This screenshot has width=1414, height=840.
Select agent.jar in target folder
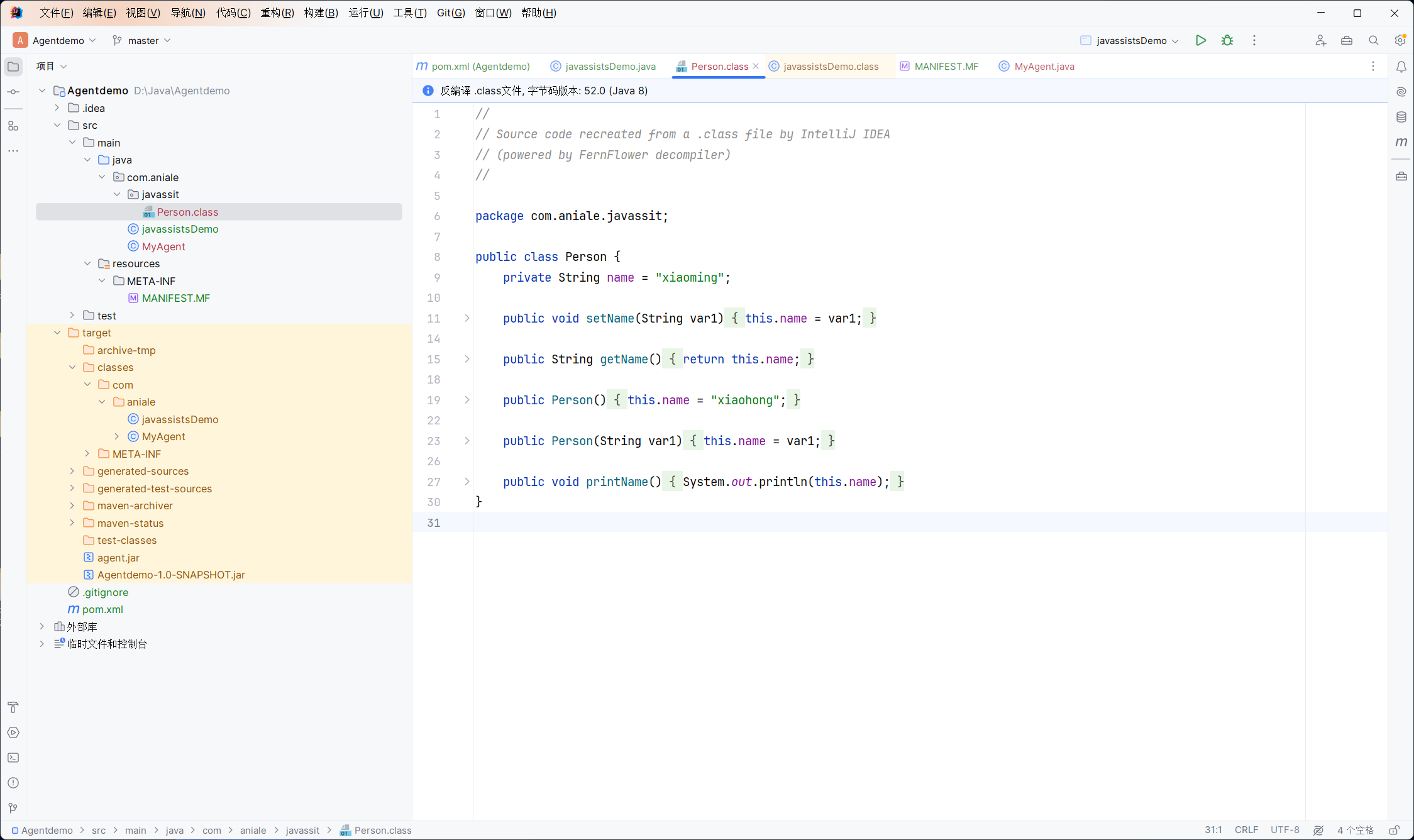coord(118,558)
